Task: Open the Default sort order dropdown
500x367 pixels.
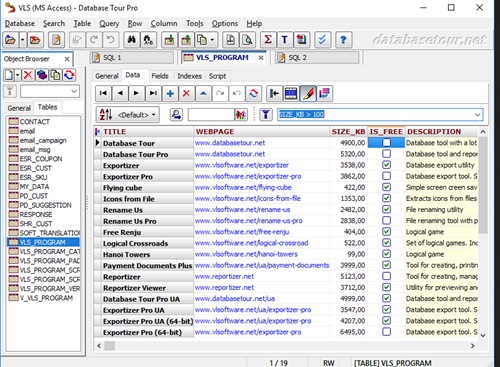Action: click(128, 115)
